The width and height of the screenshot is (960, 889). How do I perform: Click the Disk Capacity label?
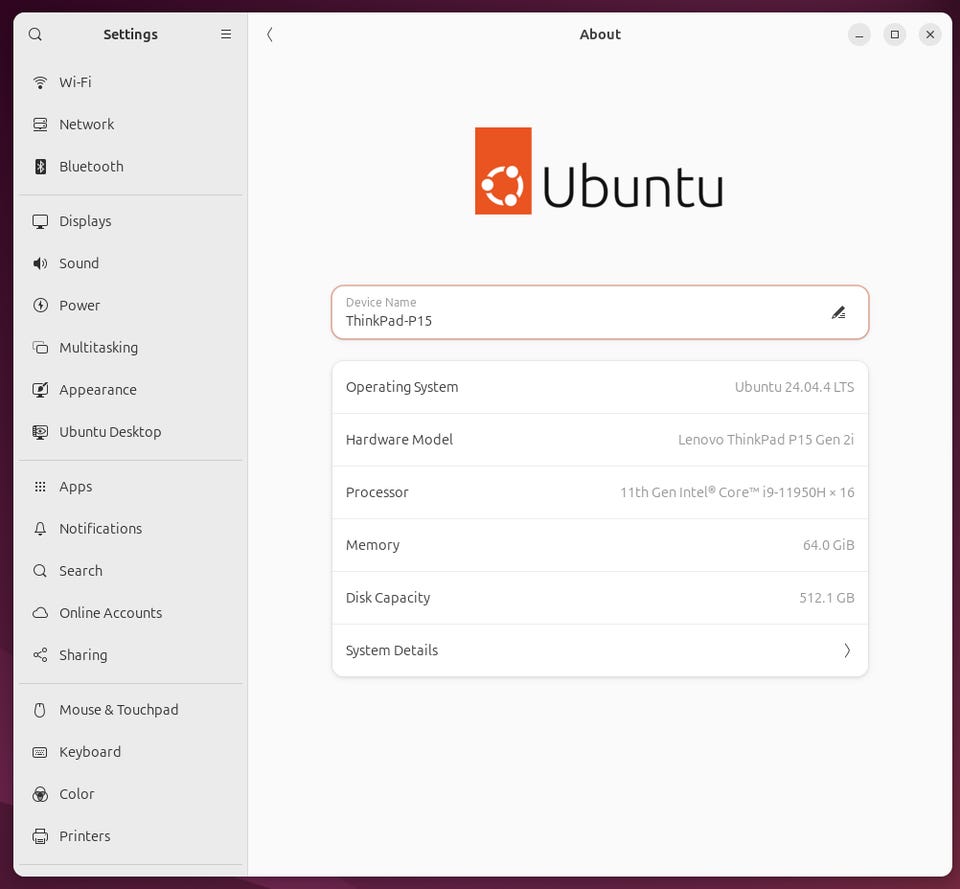tap(388, 598)
